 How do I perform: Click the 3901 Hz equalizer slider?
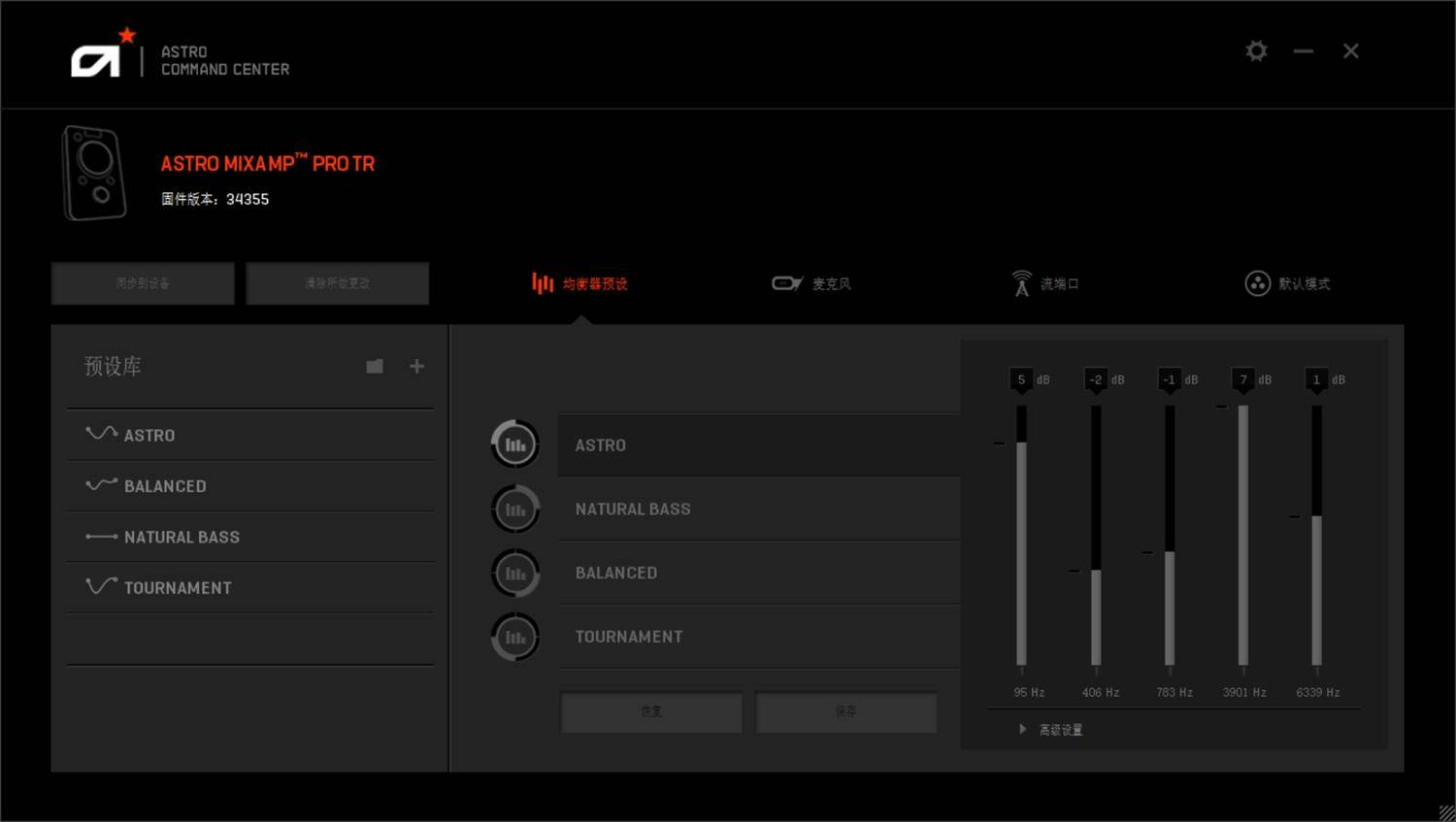tap(1242, 534)
